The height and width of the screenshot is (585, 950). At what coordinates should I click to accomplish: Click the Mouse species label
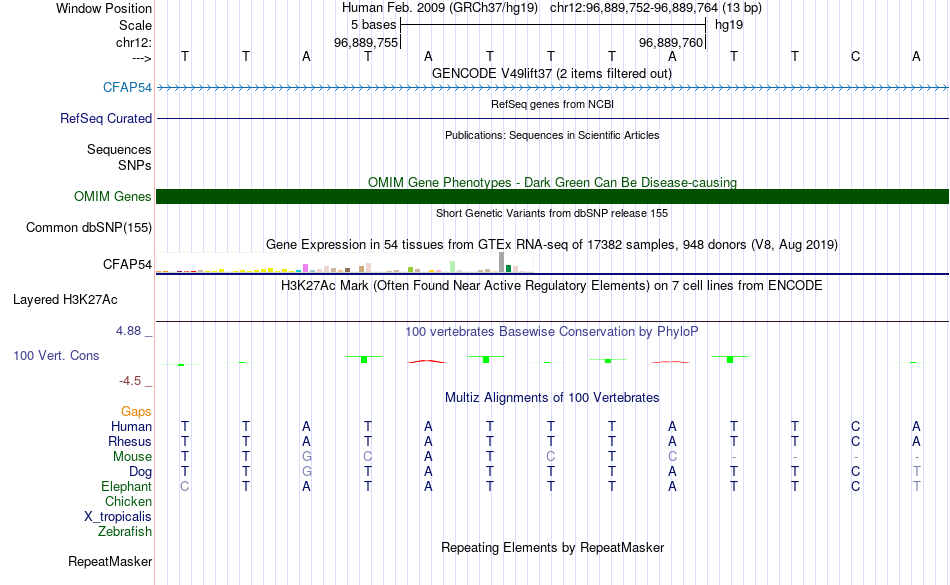132,457
